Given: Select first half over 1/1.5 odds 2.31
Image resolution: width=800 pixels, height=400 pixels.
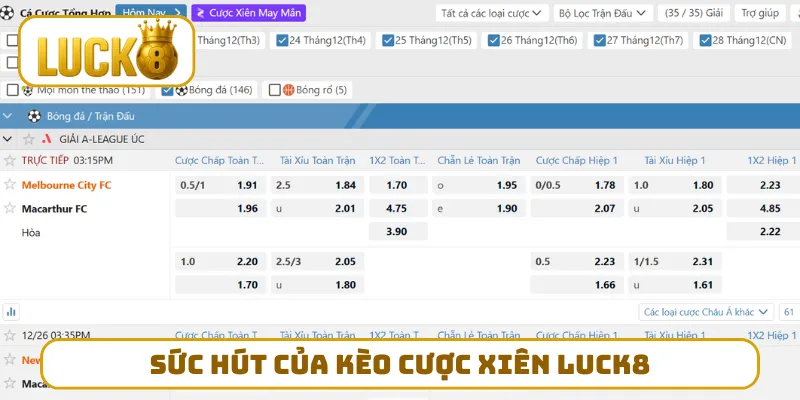Looking at the screenshot, I should [675, 262].
